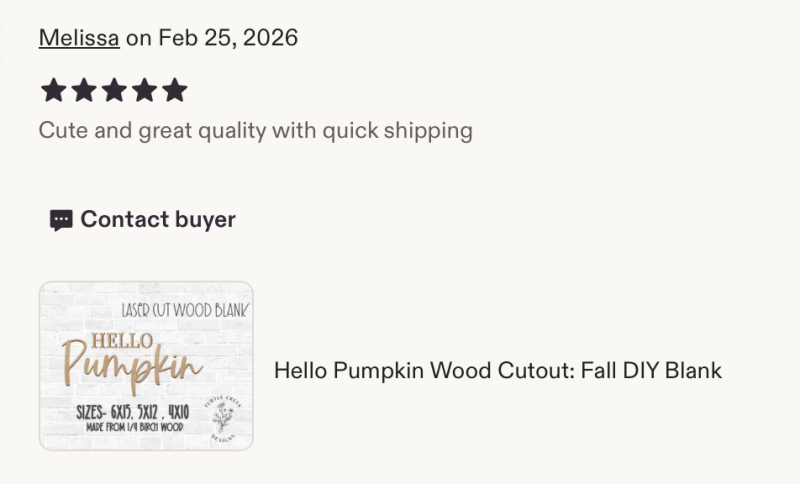Click the third rating star
This screenshot has height=484, width=800.
(x=114, y=90)
